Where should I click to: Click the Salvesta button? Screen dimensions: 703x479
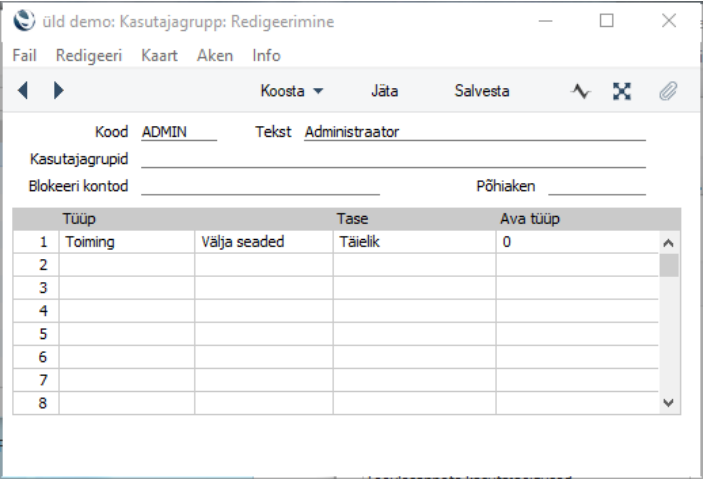pyautogui.click(x=482, y=91)
